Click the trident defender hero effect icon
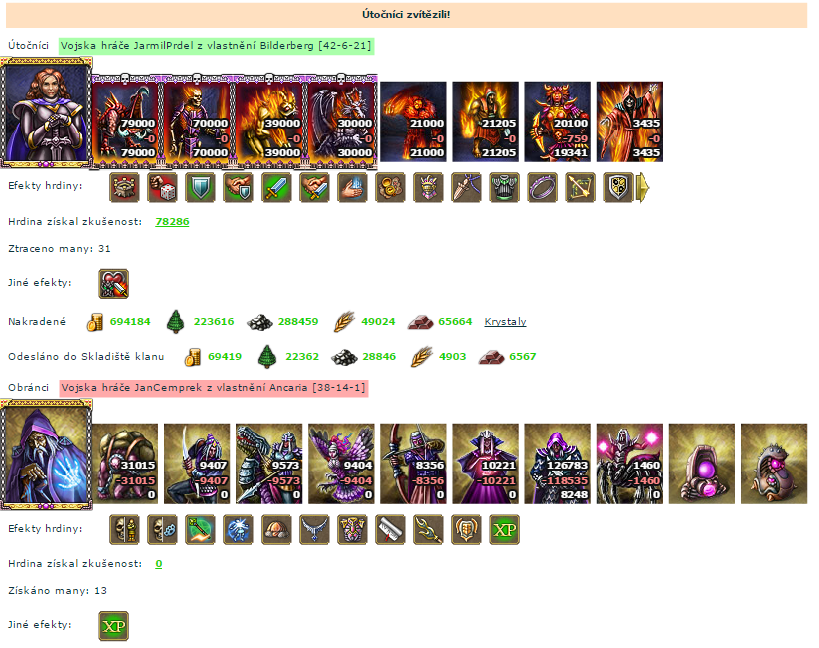Screen dimensions: 819x648 (428, 529)
